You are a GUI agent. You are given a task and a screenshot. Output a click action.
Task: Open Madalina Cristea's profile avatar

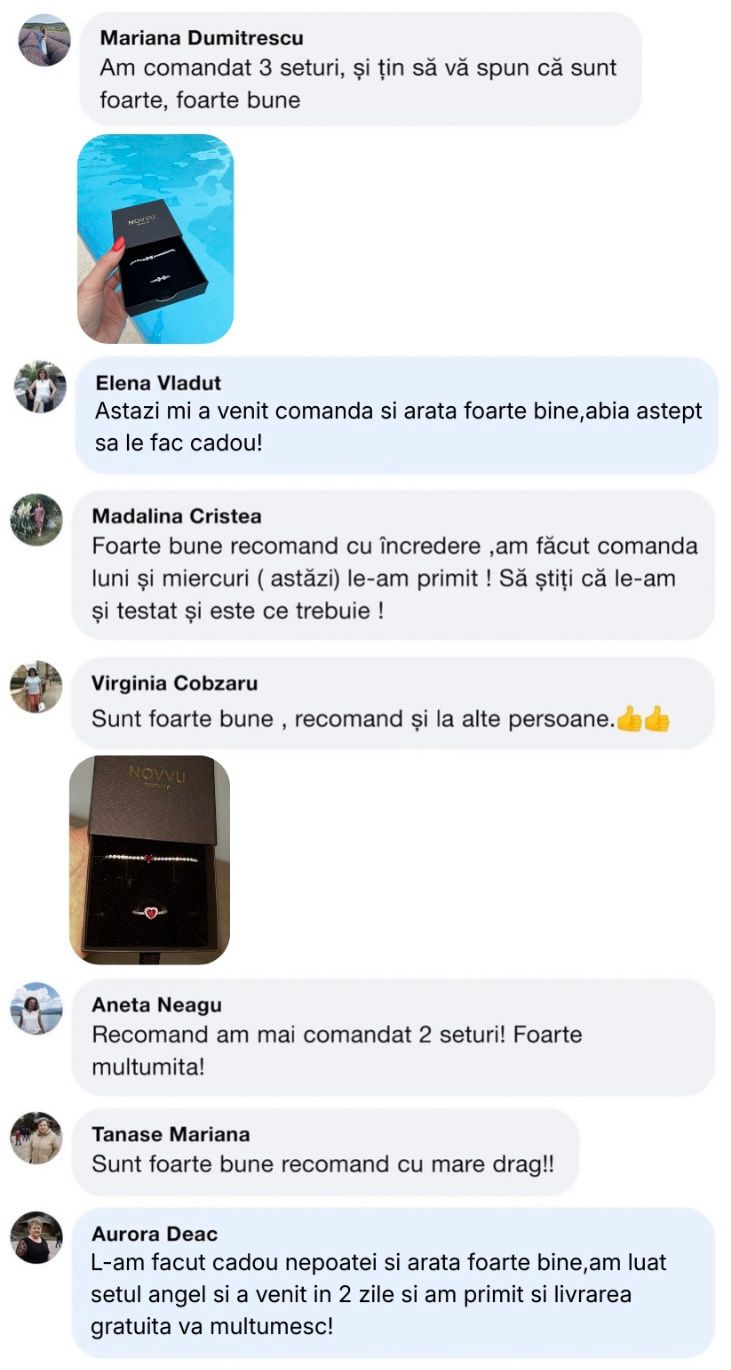point(36,520)
